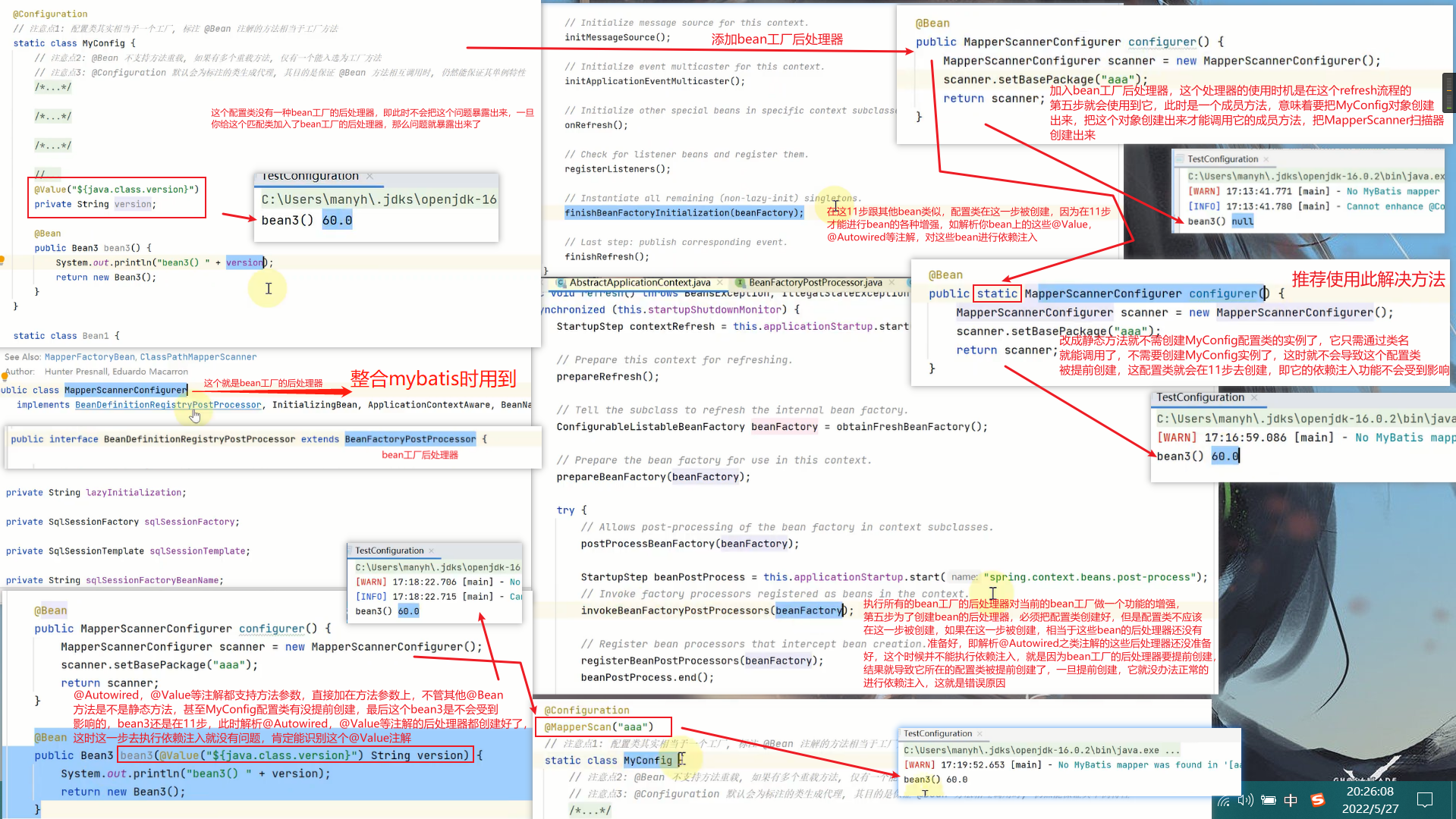Click the 'bean3() 60.0' output under the 17:16:59 WARN line
This screenshot has height=819, width=1456.
[1198, 456]
